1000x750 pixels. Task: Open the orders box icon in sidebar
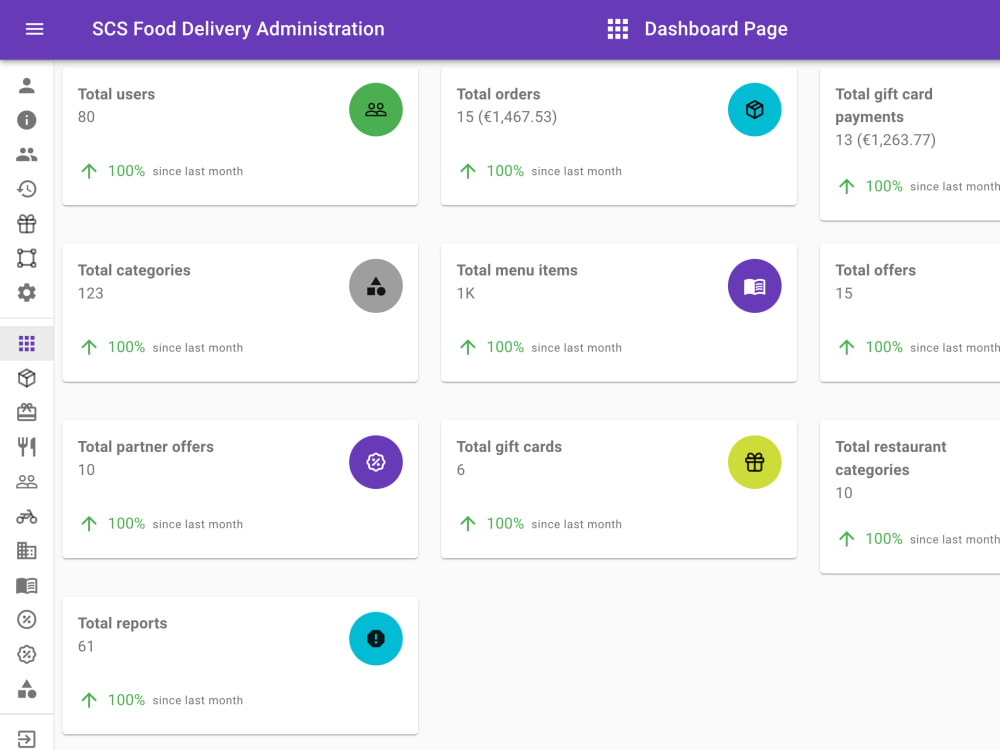(x=27, y=378)
